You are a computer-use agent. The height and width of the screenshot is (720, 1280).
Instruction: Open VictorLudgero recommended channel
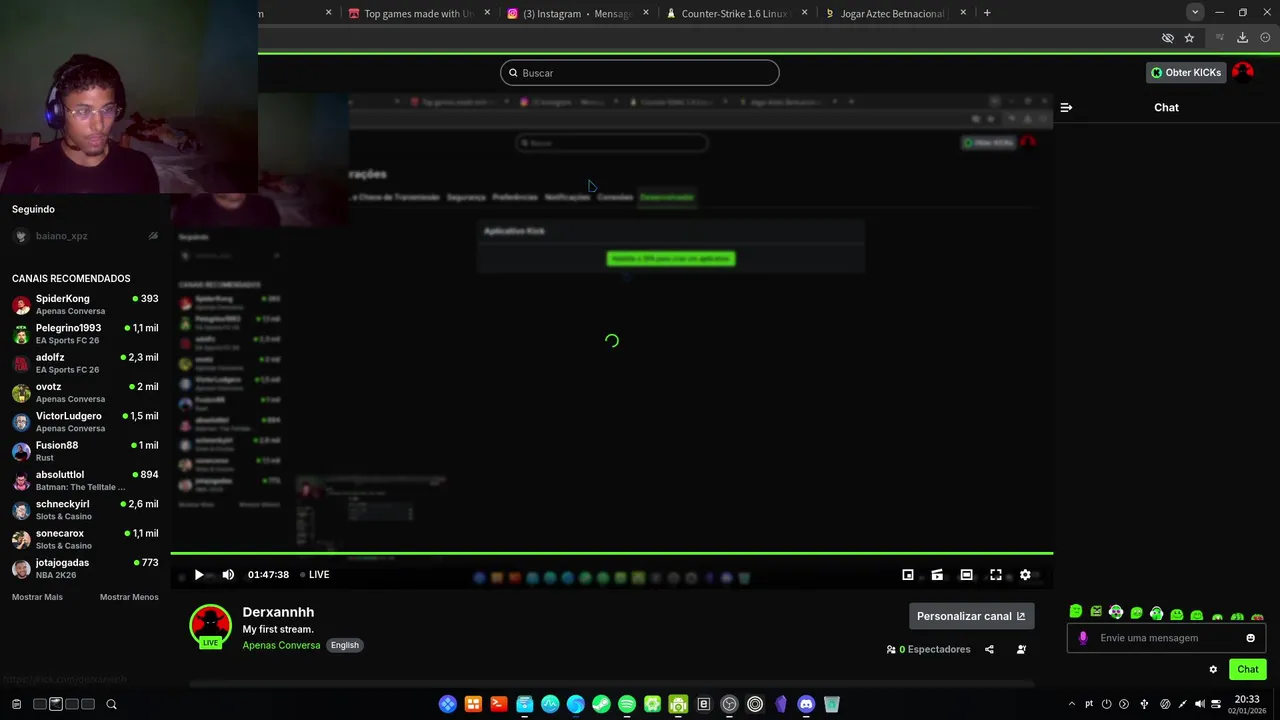tap(85, 422)
